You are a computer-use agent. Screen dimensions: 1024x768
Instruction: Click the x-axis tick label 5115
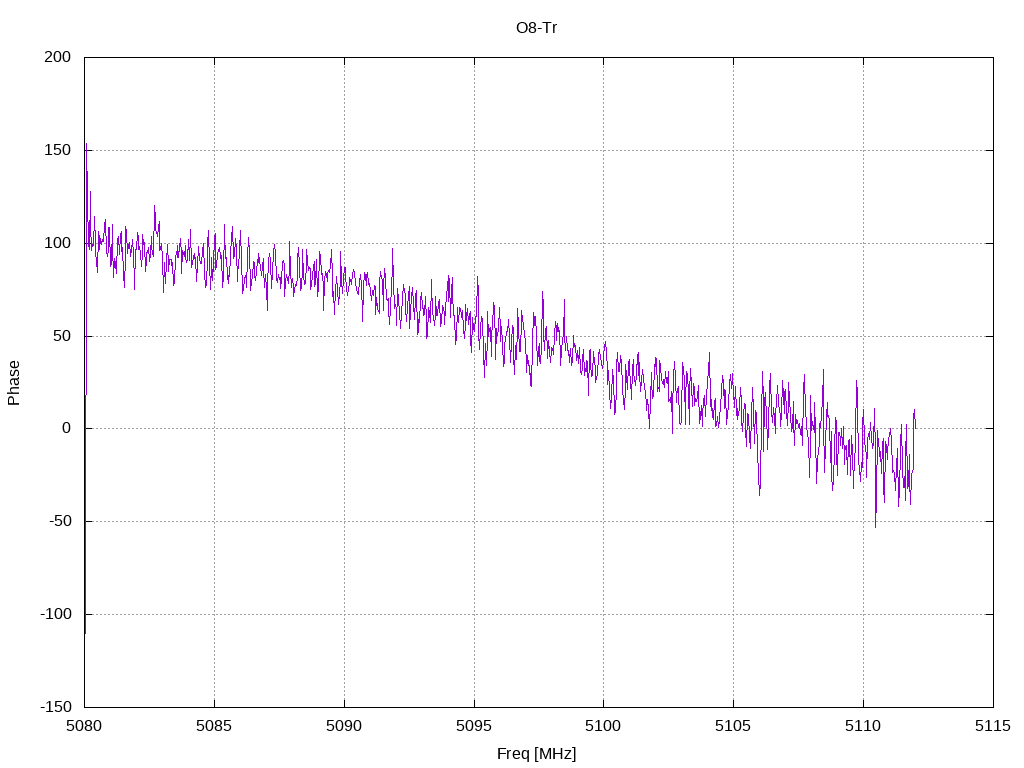[993, 726]
